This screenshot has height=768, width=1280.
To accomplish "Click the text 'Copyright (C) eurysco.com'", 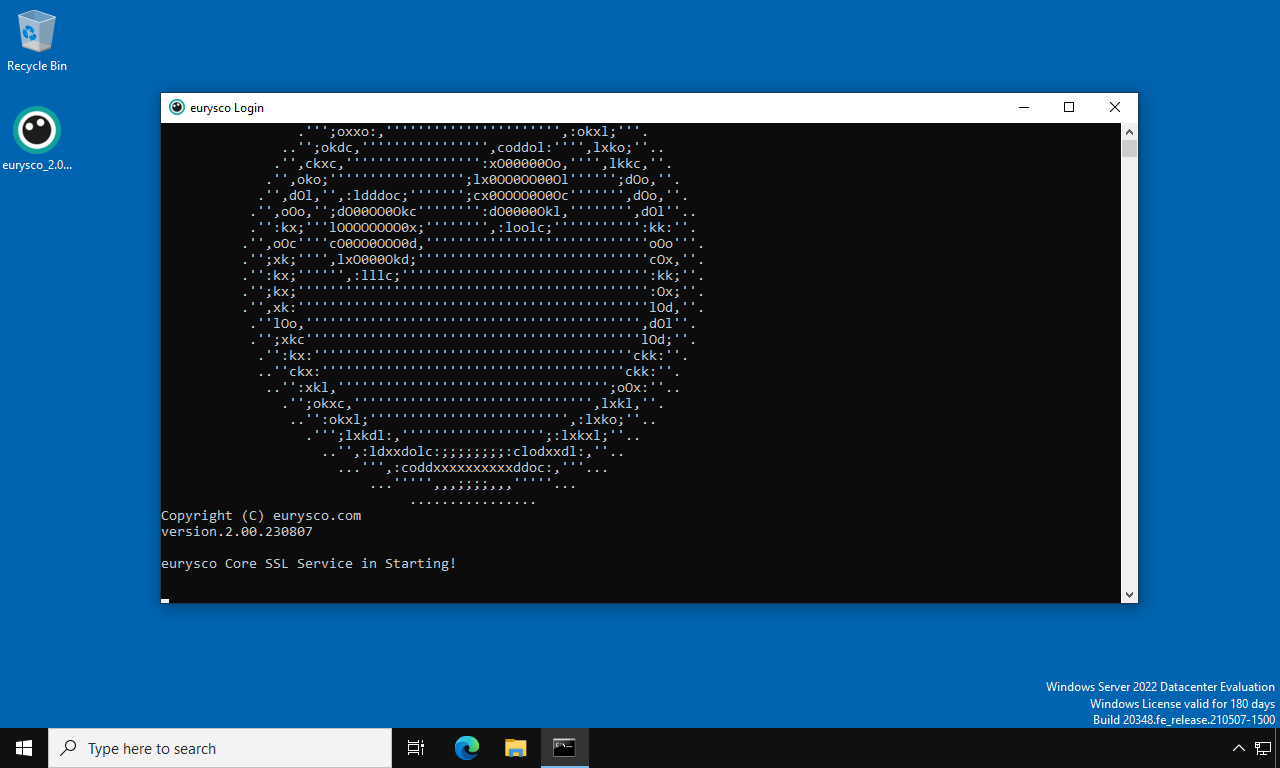I will point(261,516).
